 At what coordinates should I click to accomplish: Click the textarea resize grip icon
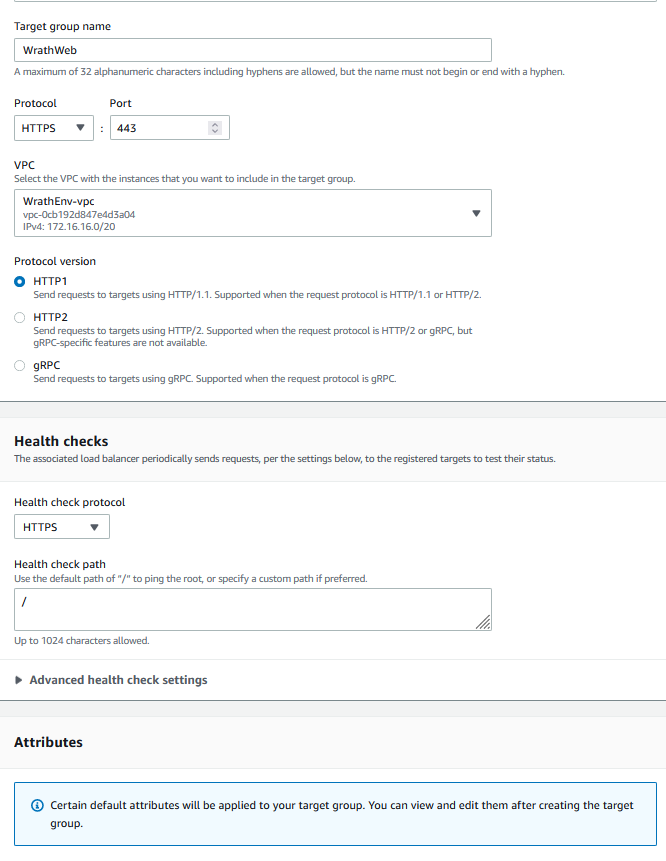483,622
